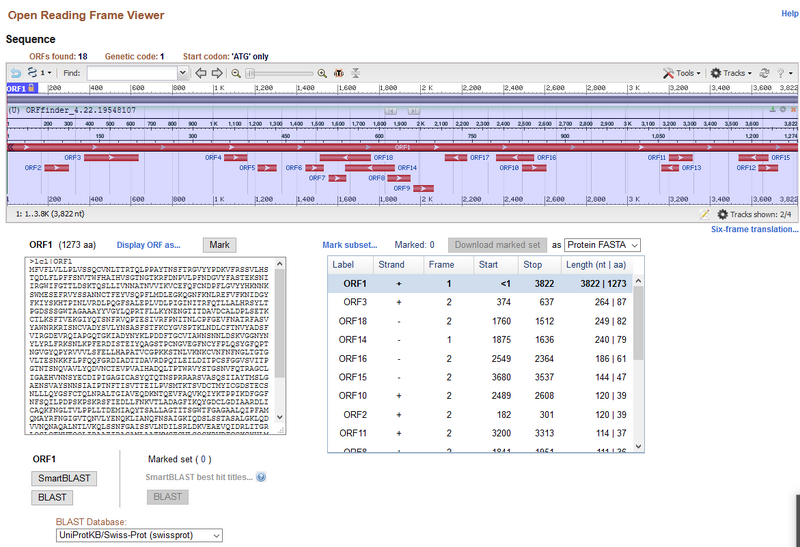The height and width of the screenshot is (547, 800).
Task: Click the zoom out magnifier icon
Action: 237,73
